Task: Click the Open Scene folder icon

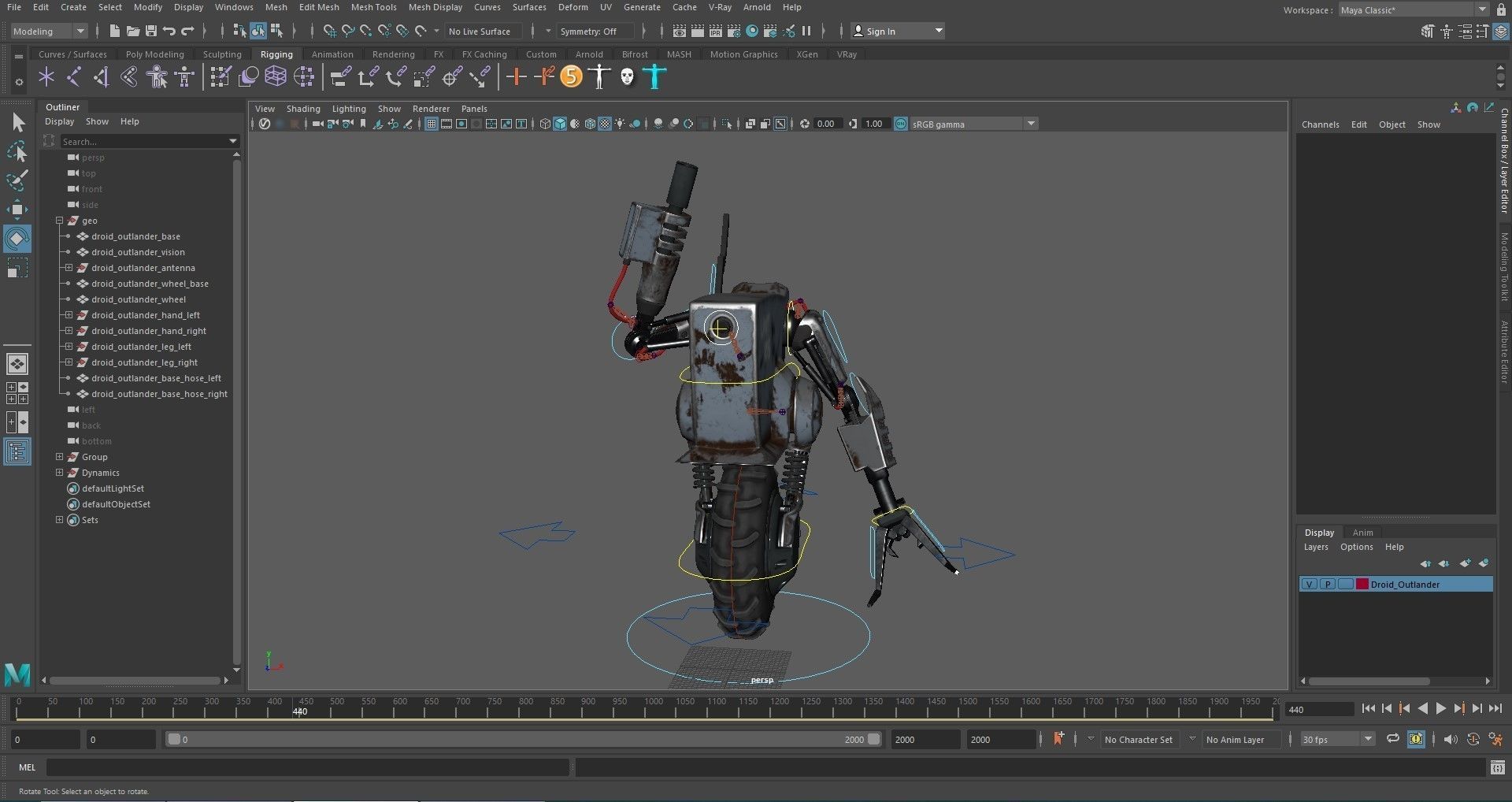Action: (132, 31)
